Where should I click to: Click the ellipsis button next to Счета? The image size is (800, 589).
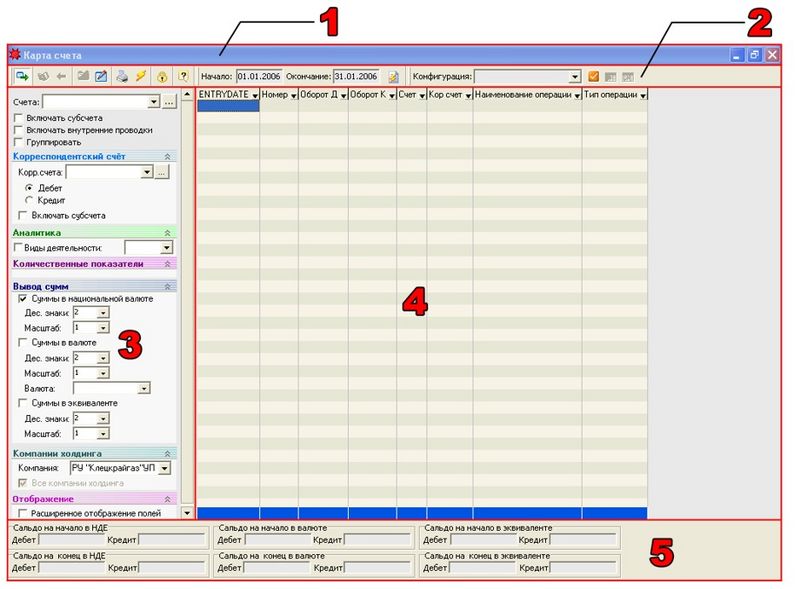pyautogui.click(x=169, y=102)
